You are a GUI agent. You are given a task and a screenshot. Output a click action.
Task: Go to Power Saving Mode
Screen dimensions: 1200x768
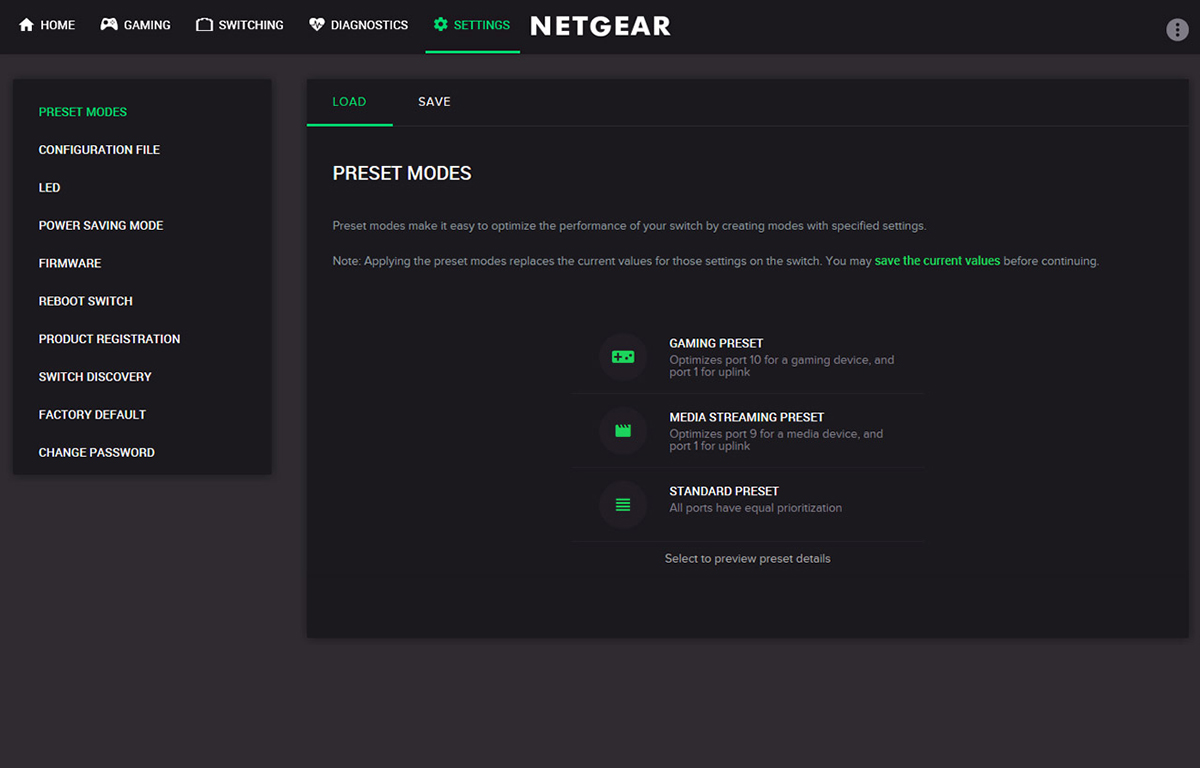(101, 226)
